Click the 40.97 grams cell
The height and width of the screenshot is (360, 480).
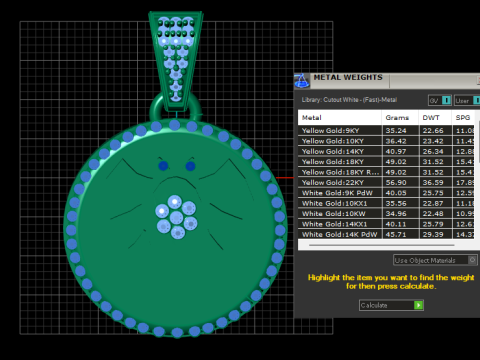point(400,151)
